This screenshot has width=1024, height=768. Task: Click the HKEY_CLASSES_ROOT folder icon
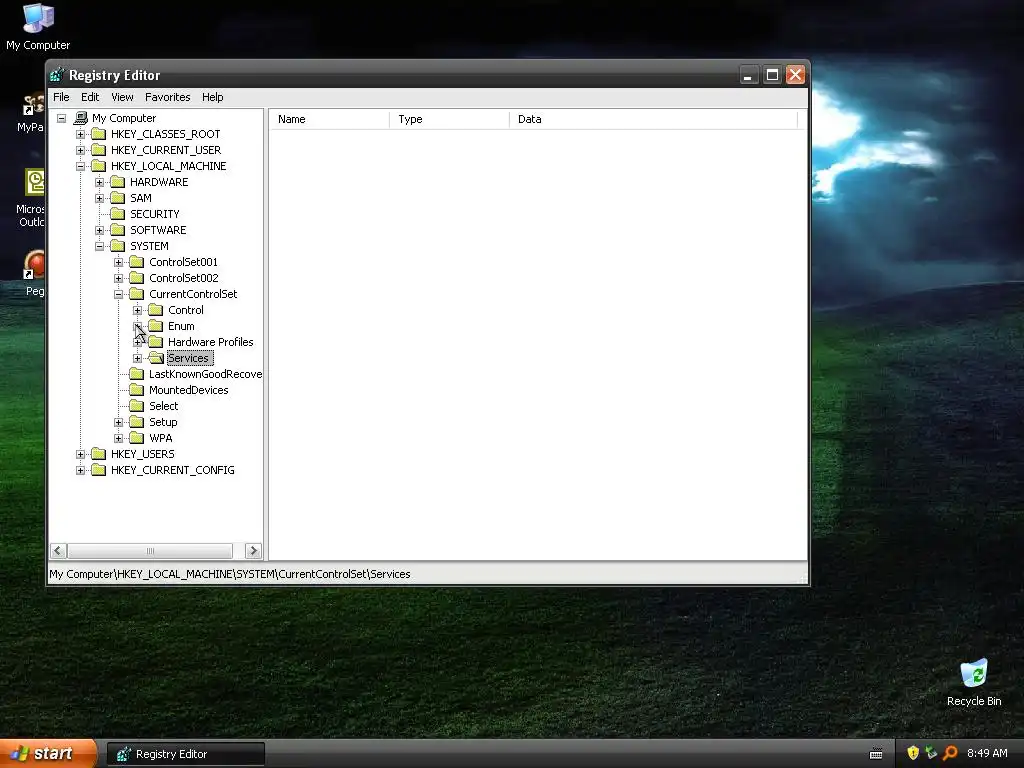tap(99, 134)
